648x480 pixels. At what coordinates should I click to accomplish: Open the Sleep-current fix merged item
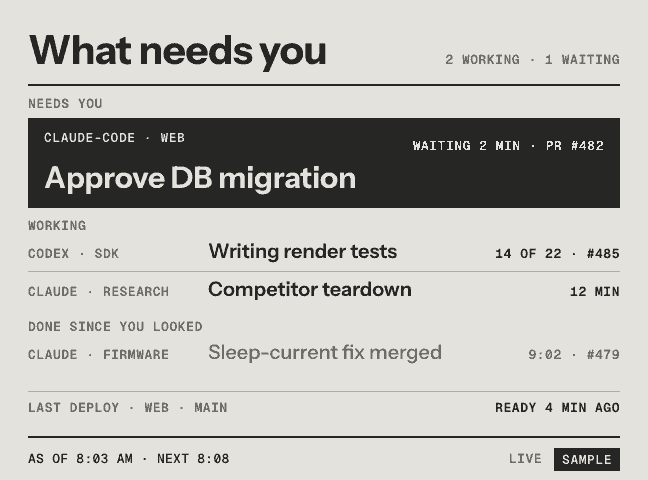coord(324,353)
